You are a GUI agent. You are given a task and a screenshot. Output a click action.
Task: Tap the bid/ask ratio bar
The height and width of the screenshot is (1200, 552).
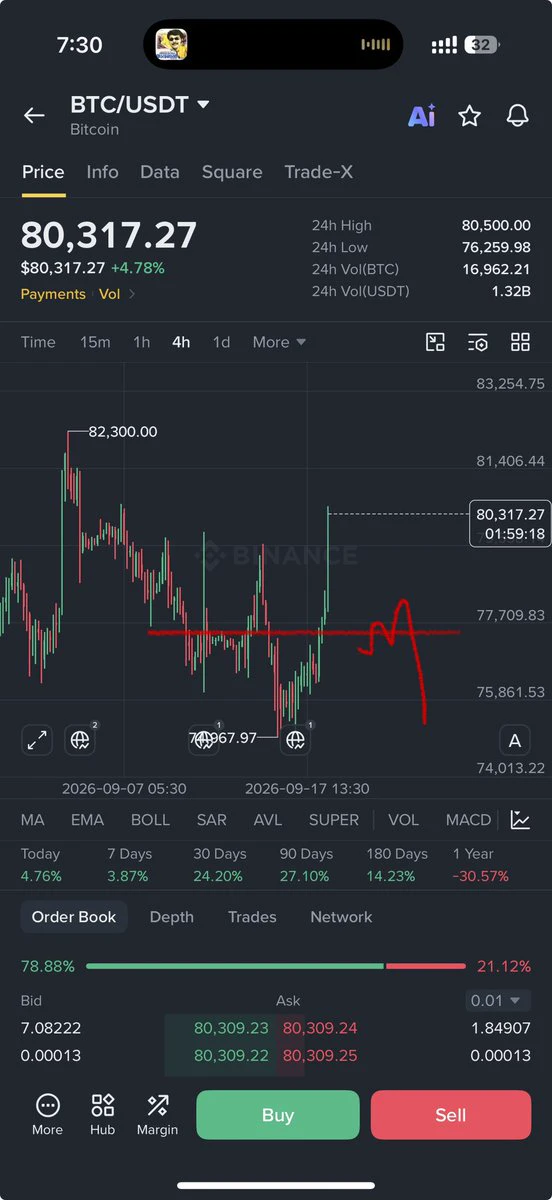(276, 966)
